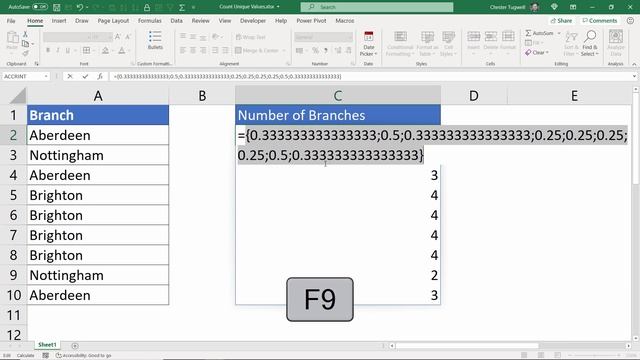Expand the formula bar with right-side chevron

pyautogui.click(x=634, y=76)
